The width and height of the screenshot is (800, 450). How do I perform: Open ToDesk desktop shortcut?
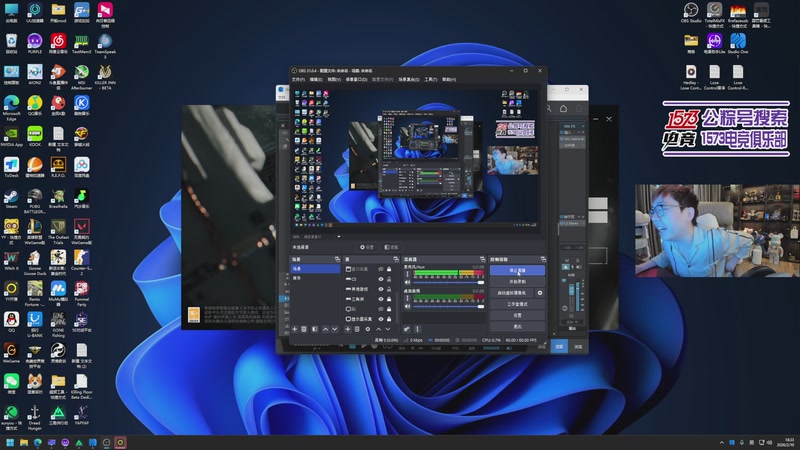coord(11,167)
